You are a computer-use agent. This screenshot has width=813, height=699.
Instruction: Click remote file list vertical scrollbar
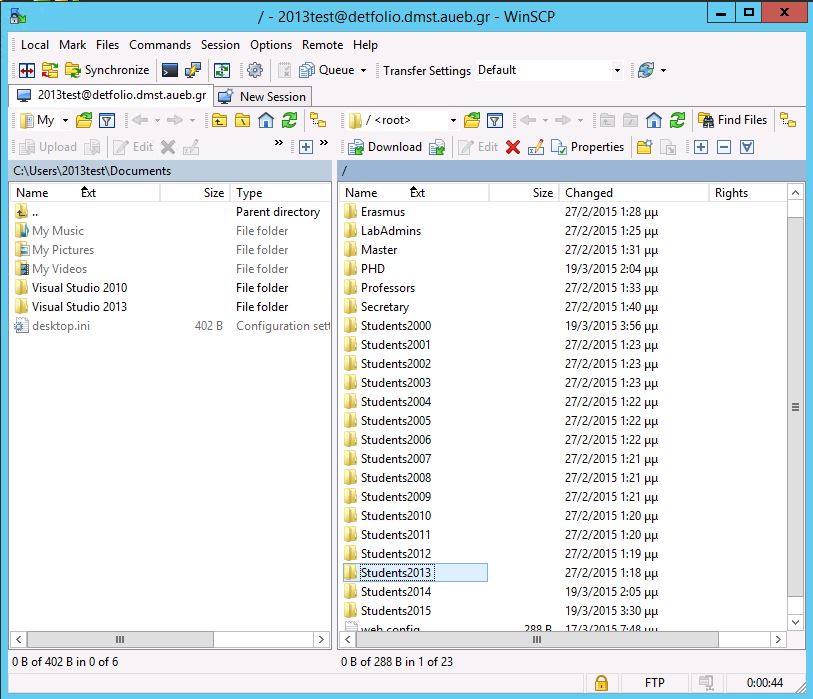(x=795, y=407)
